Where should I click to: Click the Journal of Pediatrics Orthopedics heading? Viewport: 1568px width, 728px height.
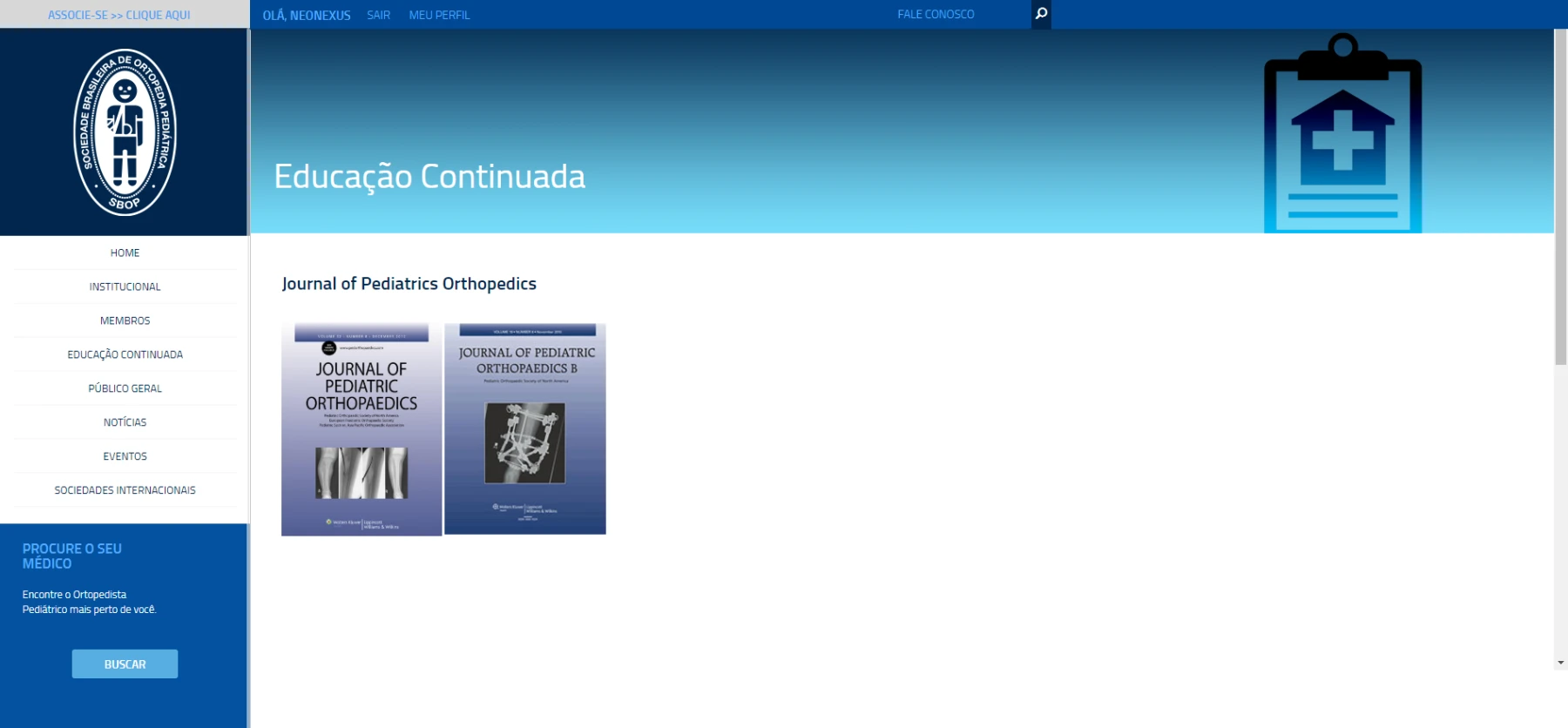409,284
